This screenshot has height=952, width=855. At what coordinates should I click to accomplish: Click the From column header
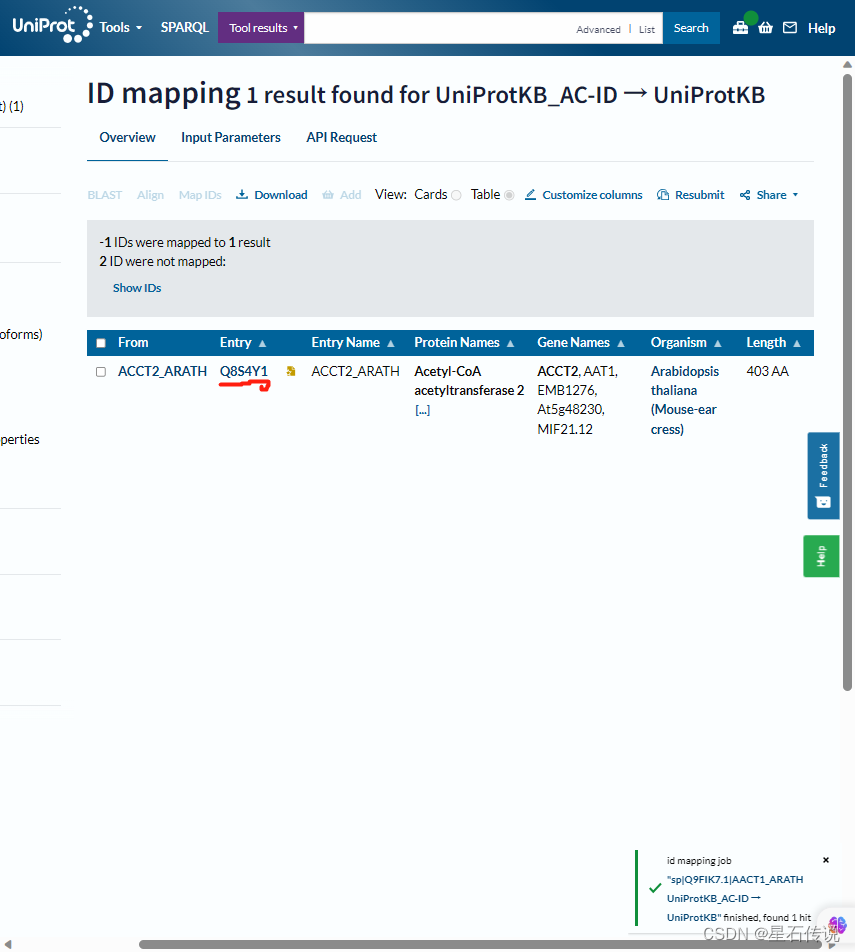(x=133, y=342)
